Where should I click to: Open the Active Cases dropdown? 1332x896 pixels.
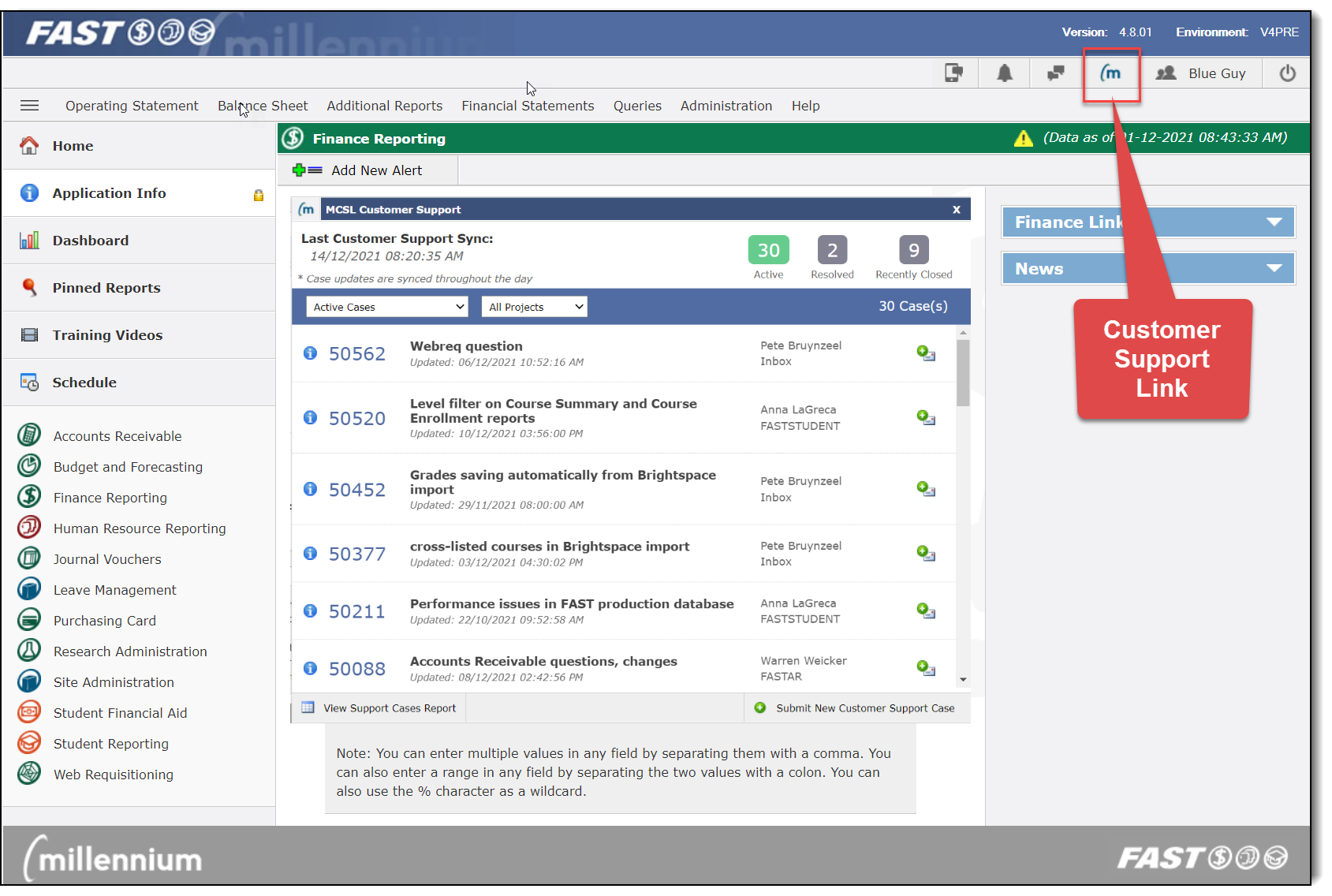pos(387,307)
